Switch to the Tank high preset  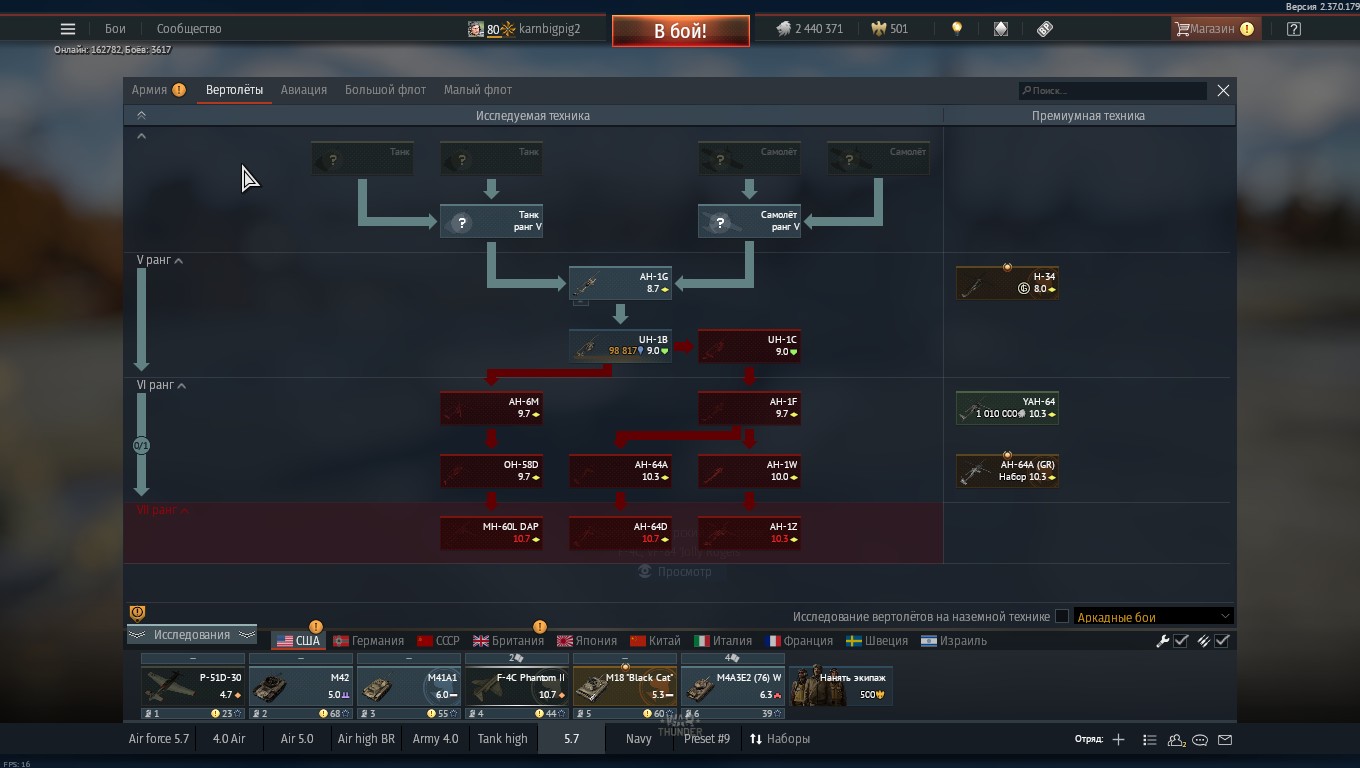502,739
